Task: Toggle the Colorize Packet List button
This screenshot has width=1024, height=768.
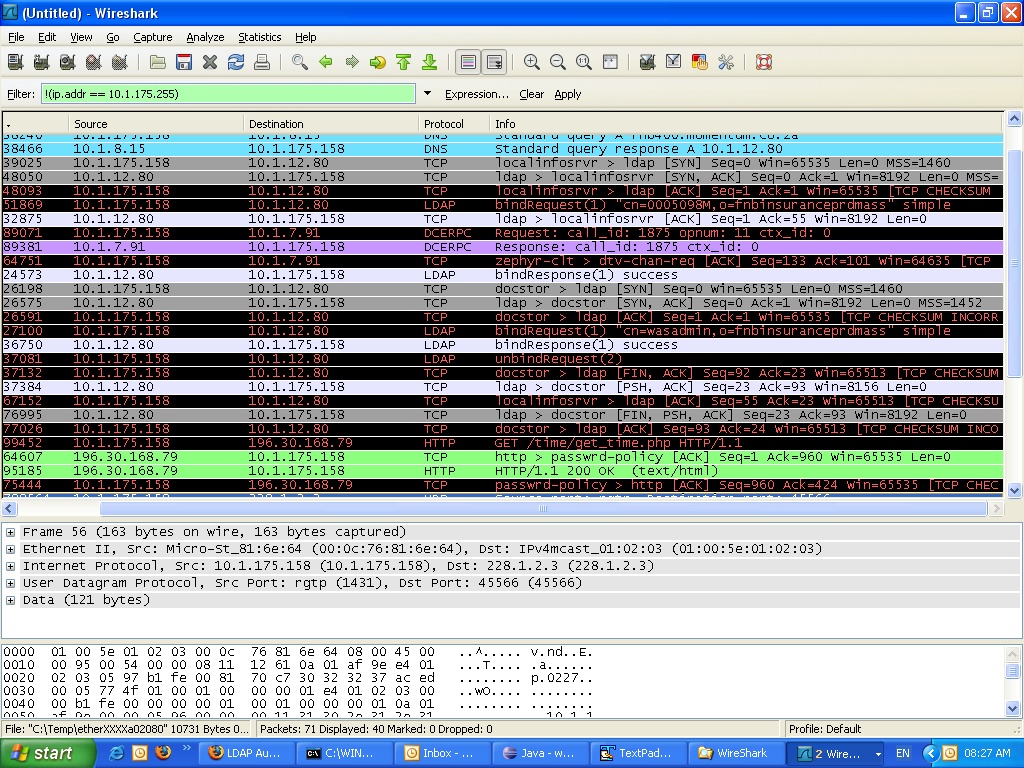Action: 466,62
